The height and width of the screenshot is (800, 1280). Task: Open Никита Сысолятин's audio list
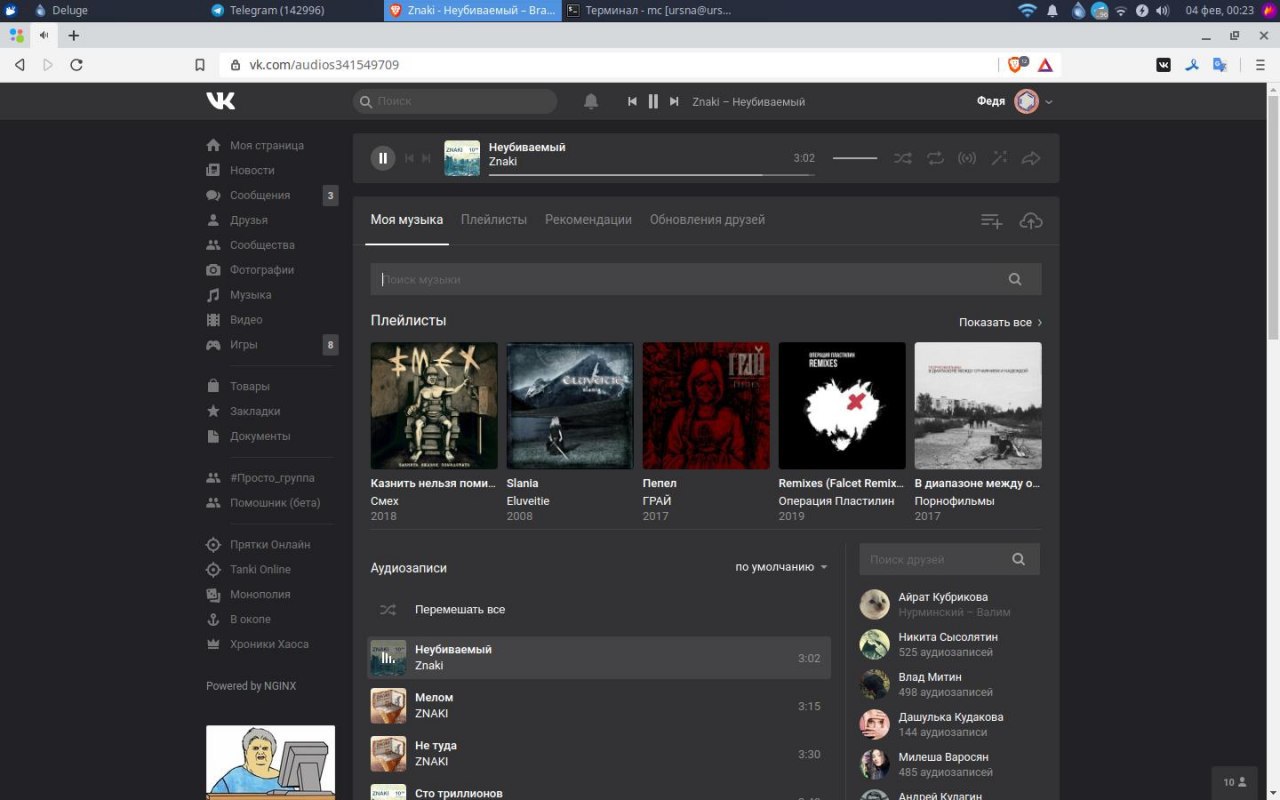[x=948, y=637]
